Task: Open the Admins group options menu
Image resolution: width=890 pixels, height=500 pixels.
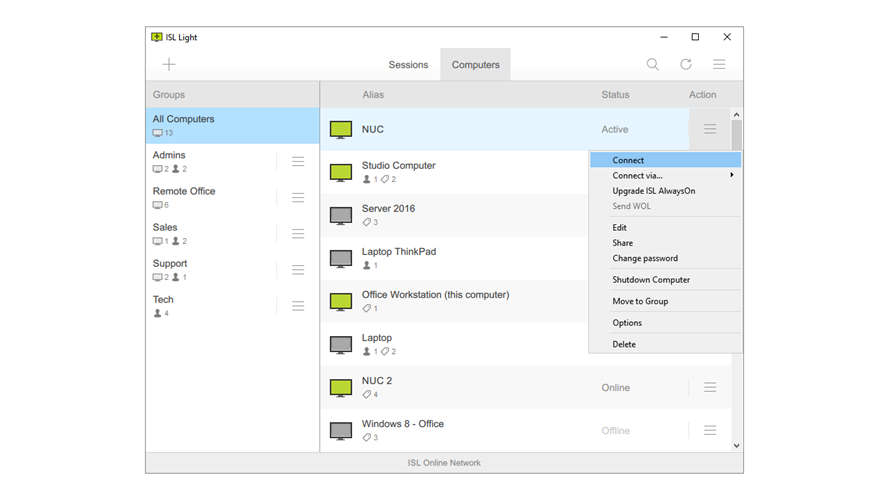Action: (x=298, y=162)
